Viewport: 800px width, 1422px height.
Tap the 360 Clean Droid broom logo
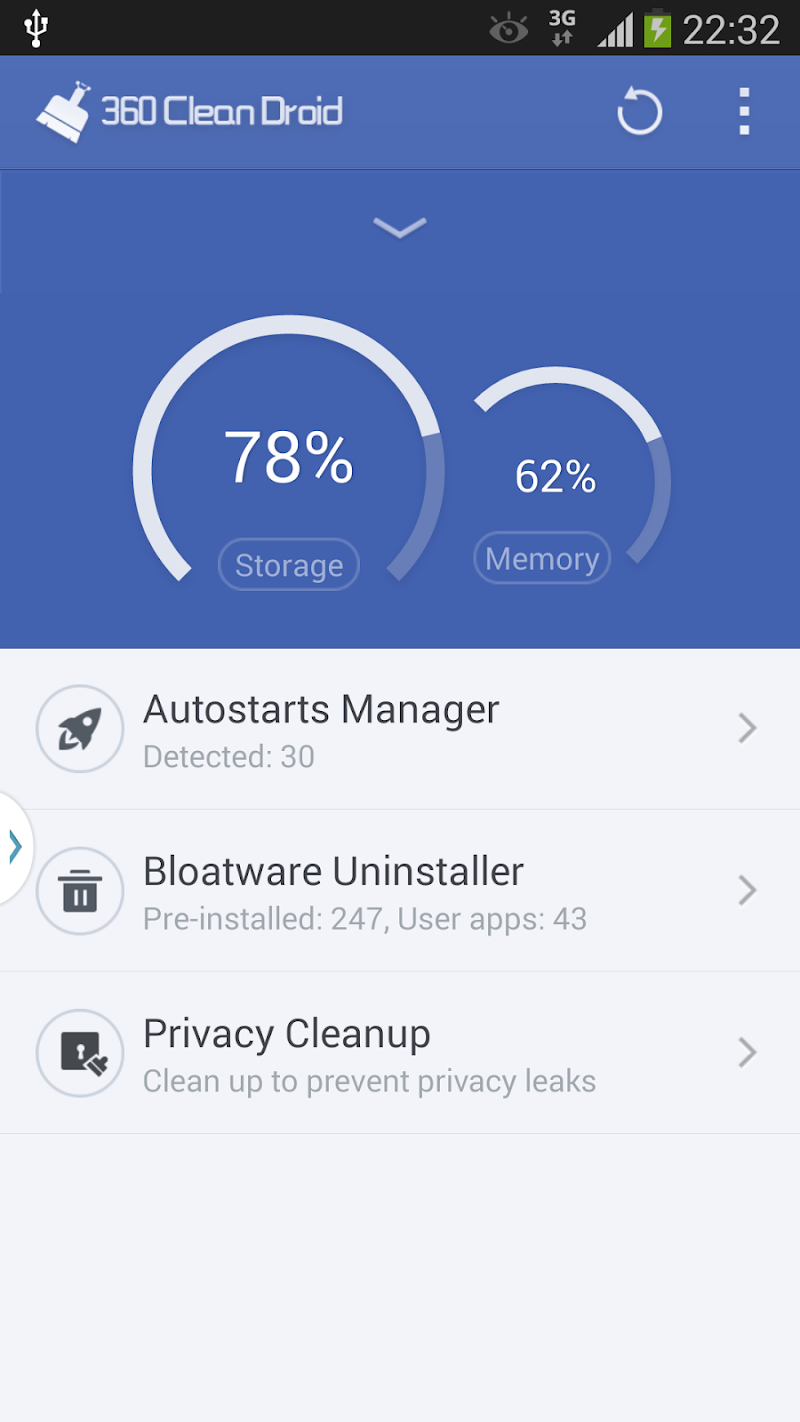(64, 112)
